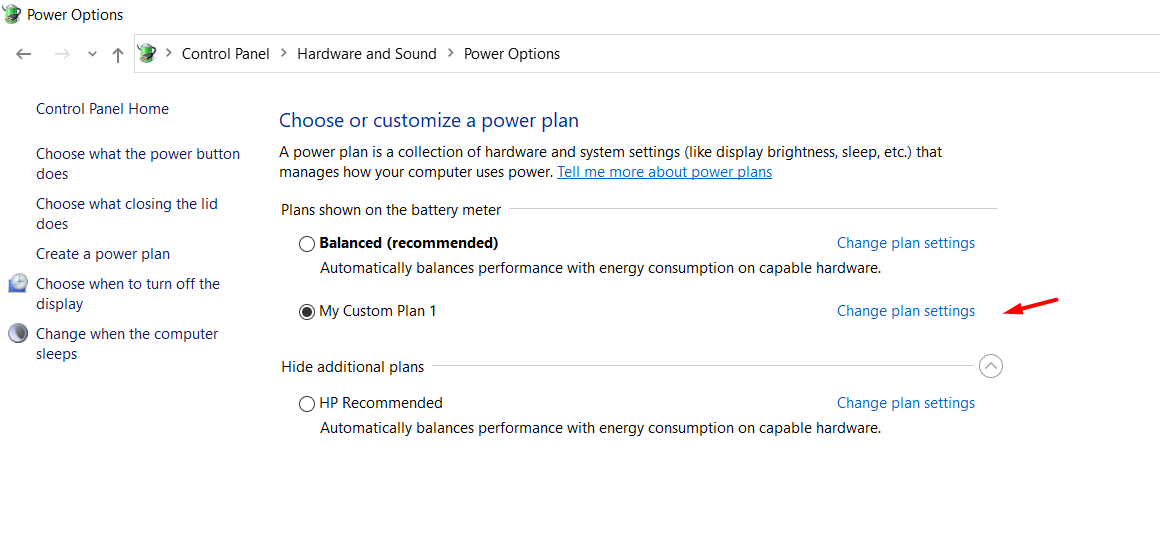
Task: Navigate to Hardware and Sound breadcrumb
Action: [x=367, y=54]
